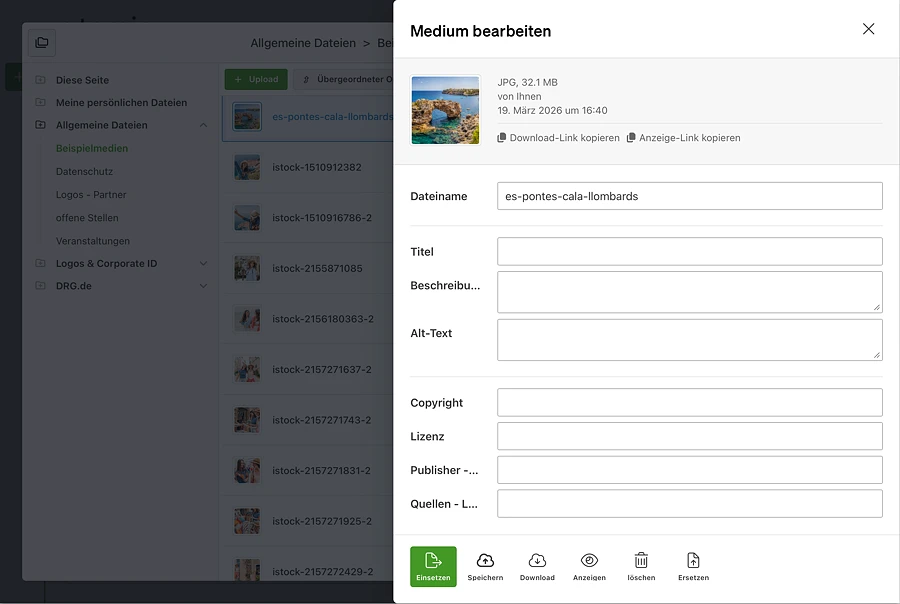Viewport: 900px width, 604px height.
Task: Focus the Alt-Text textarea
Action: (689, 340)
